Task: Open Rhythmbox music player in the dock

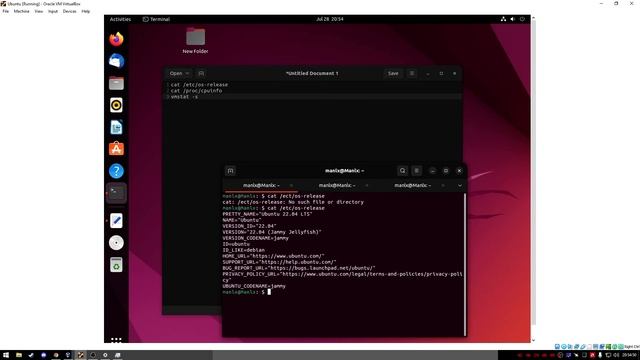Action: tap(116, 105)
